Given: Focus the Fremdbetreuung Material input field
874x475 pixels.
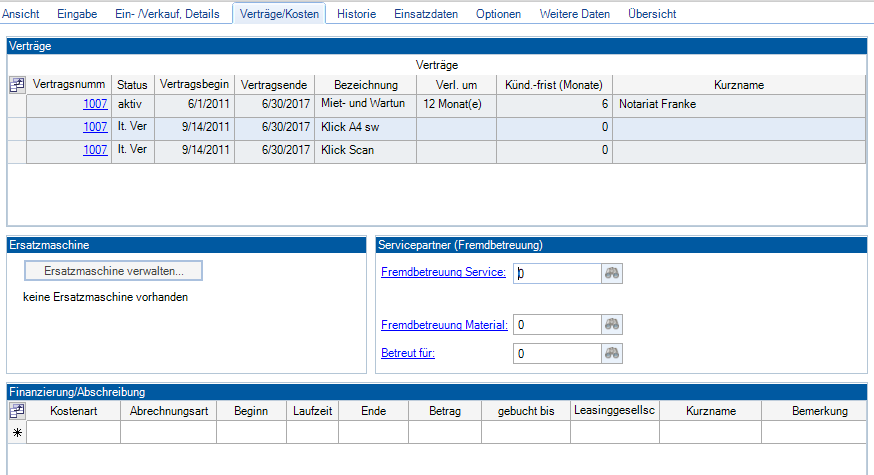Looking at the screenshot, I should pyautogui.click(x=556, y=324).
